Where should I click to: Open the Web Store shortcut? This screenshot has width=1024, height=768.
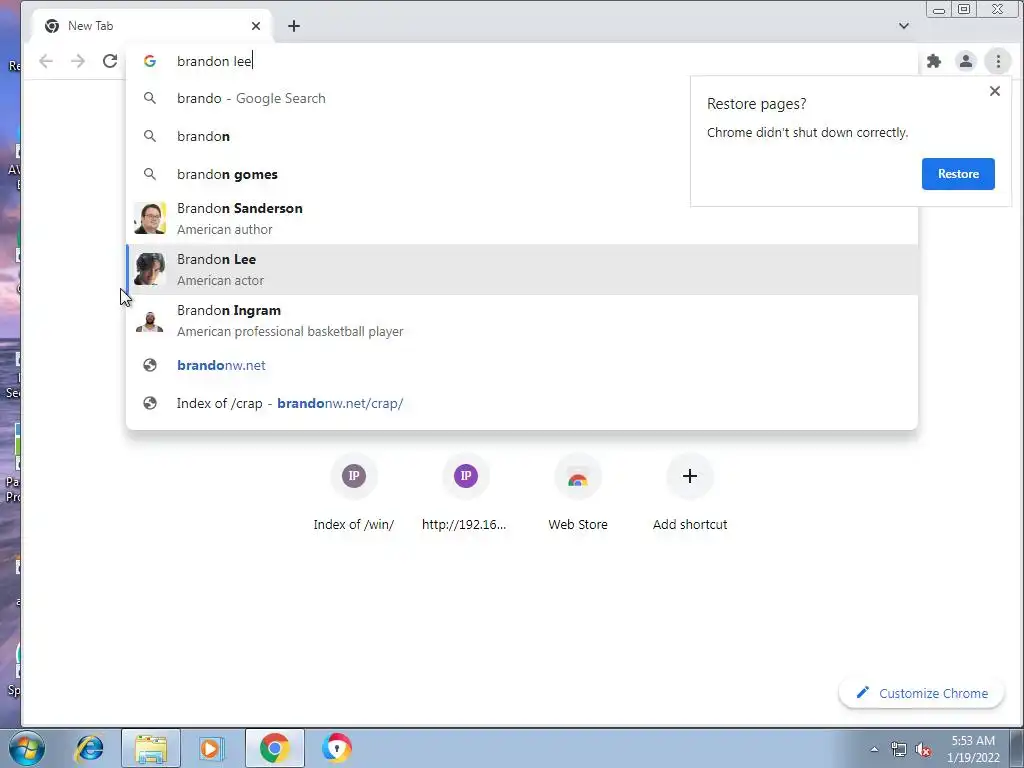tap(578, 493)
